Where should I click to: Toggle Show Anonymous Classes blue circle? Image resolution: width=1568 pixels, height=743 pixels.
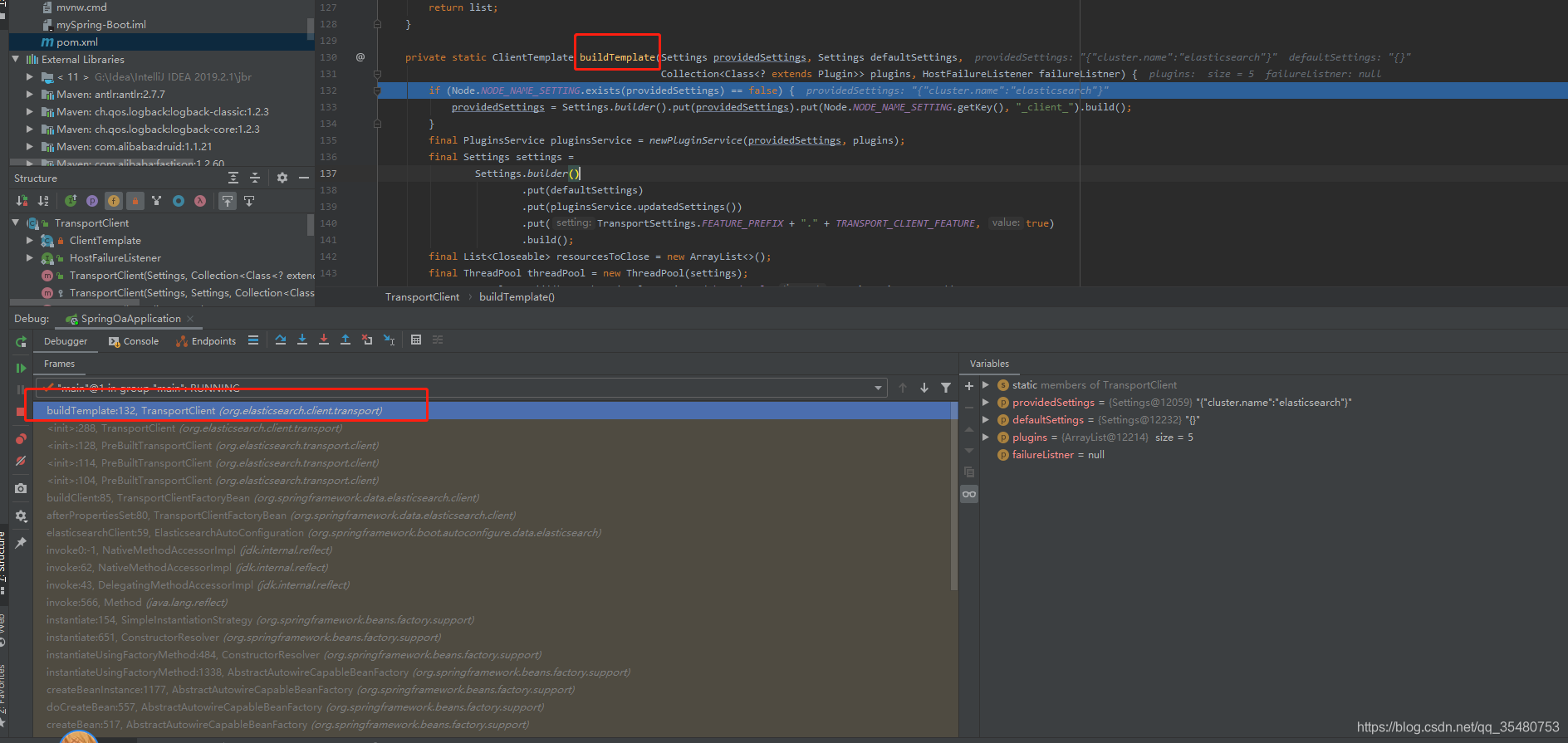pyautogui.click(x=179, y=201)
